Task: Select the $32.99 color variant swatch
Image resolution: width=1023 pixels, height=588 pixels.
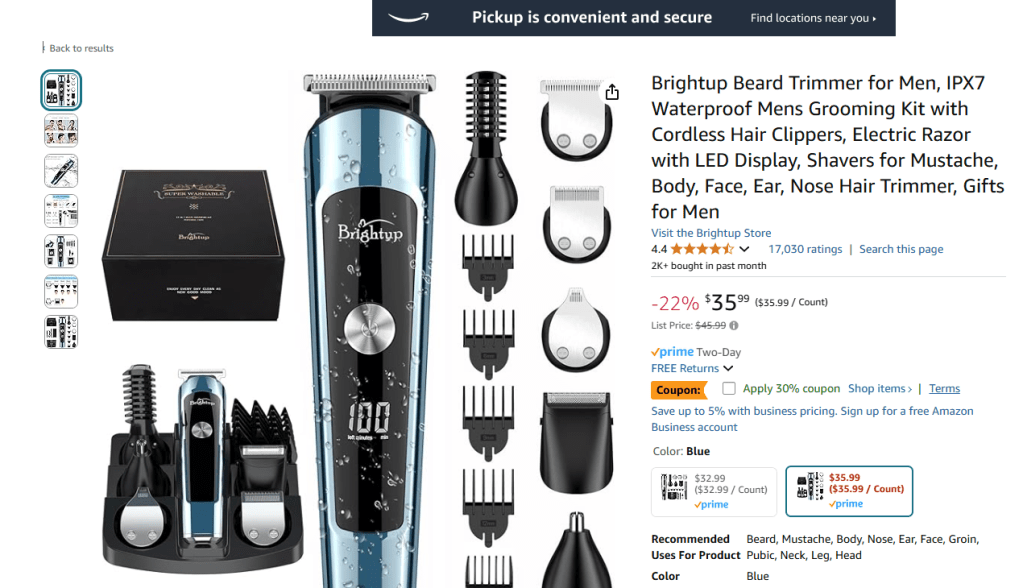Action: click(714, 491)
